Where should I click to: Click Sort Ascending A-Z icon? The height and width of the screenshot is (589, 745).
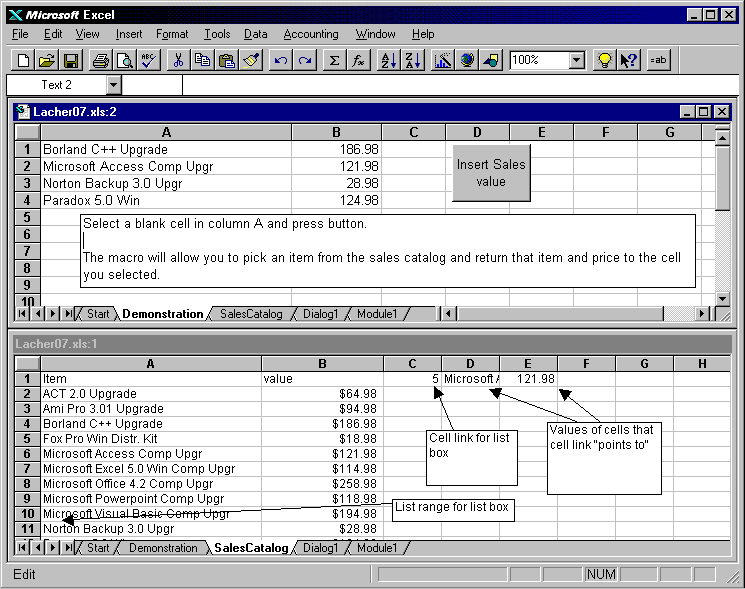388,60
